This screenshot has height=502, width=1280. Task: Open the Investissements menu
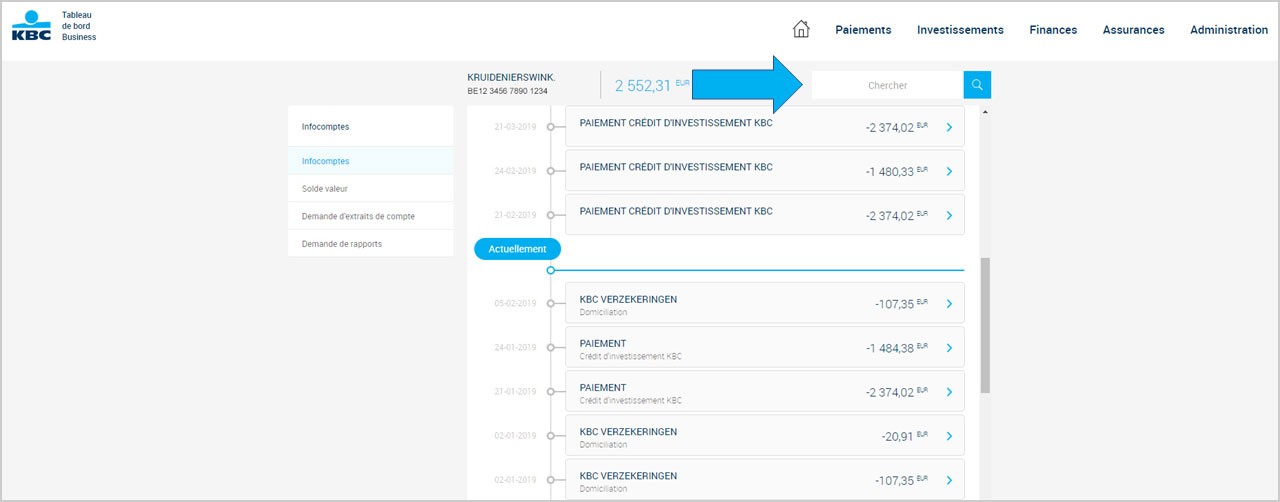click(960, 30)
